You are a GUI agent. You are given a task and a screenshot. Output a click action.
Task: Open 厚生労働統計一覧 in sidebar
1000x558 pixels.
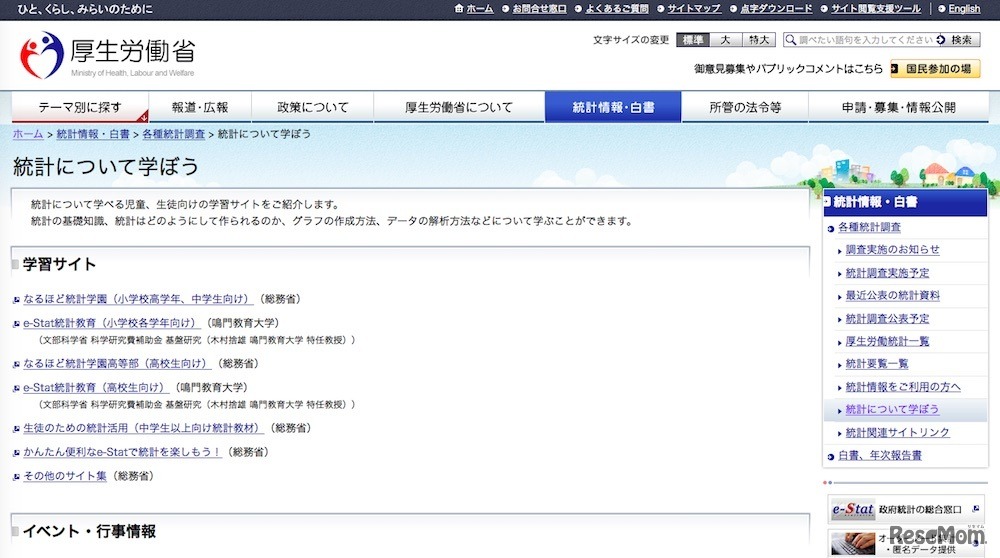[887, 341]
